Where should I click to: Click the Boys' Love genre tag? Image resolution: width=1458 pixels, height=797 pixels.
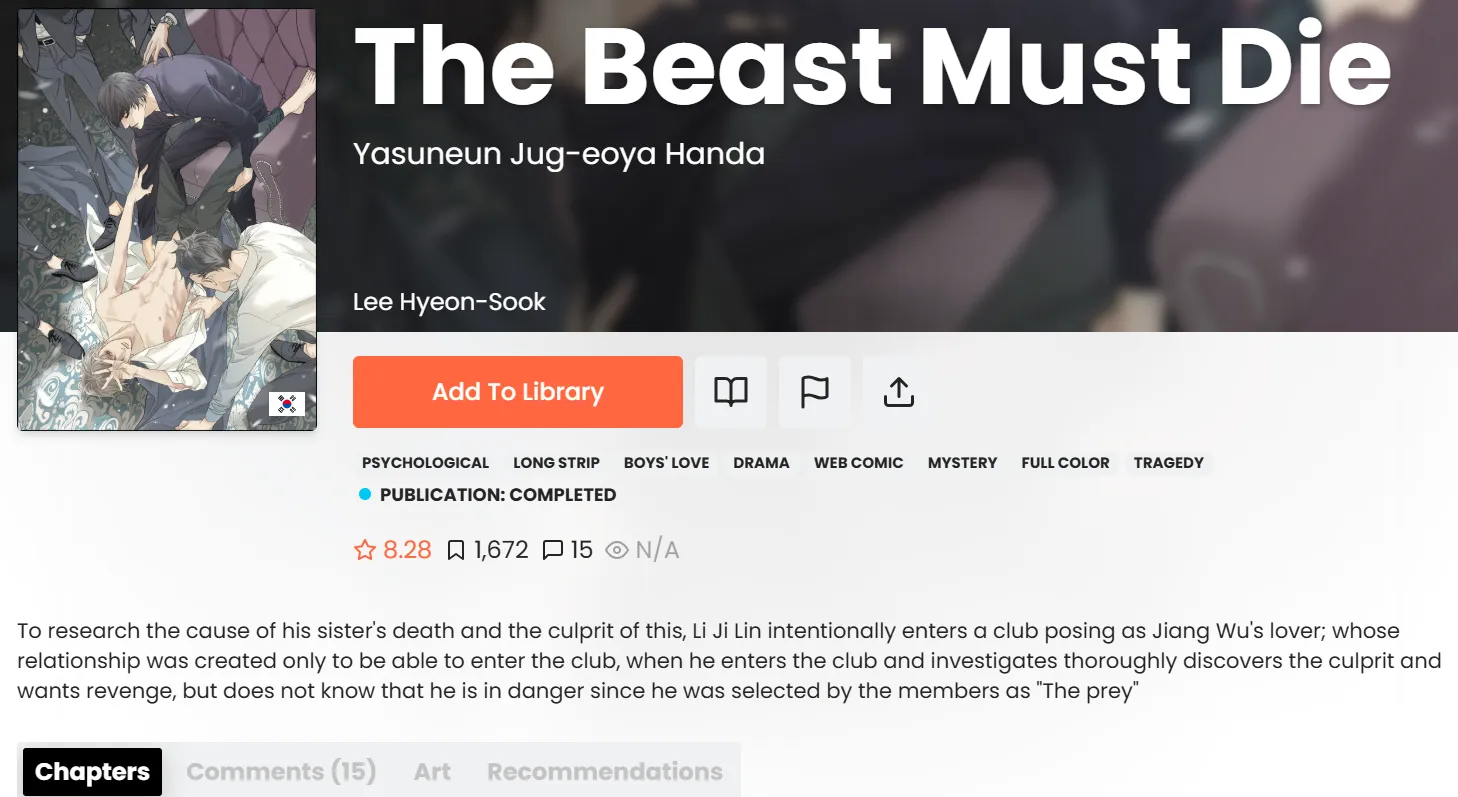click(667, 463)
